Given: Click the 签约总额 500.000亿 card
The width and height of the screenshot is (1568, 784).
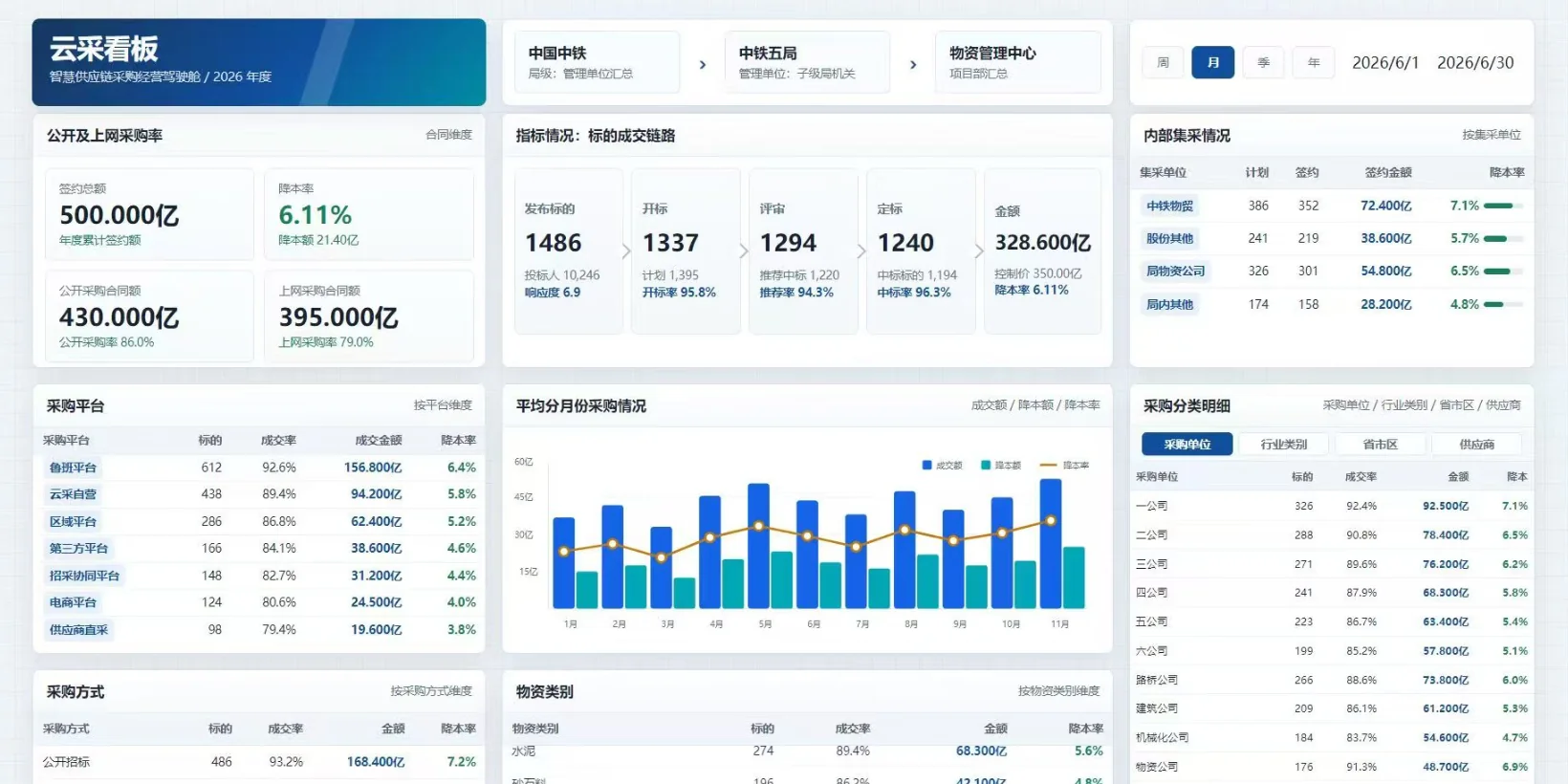Looking at the screenshot, I should click(149, 214).
